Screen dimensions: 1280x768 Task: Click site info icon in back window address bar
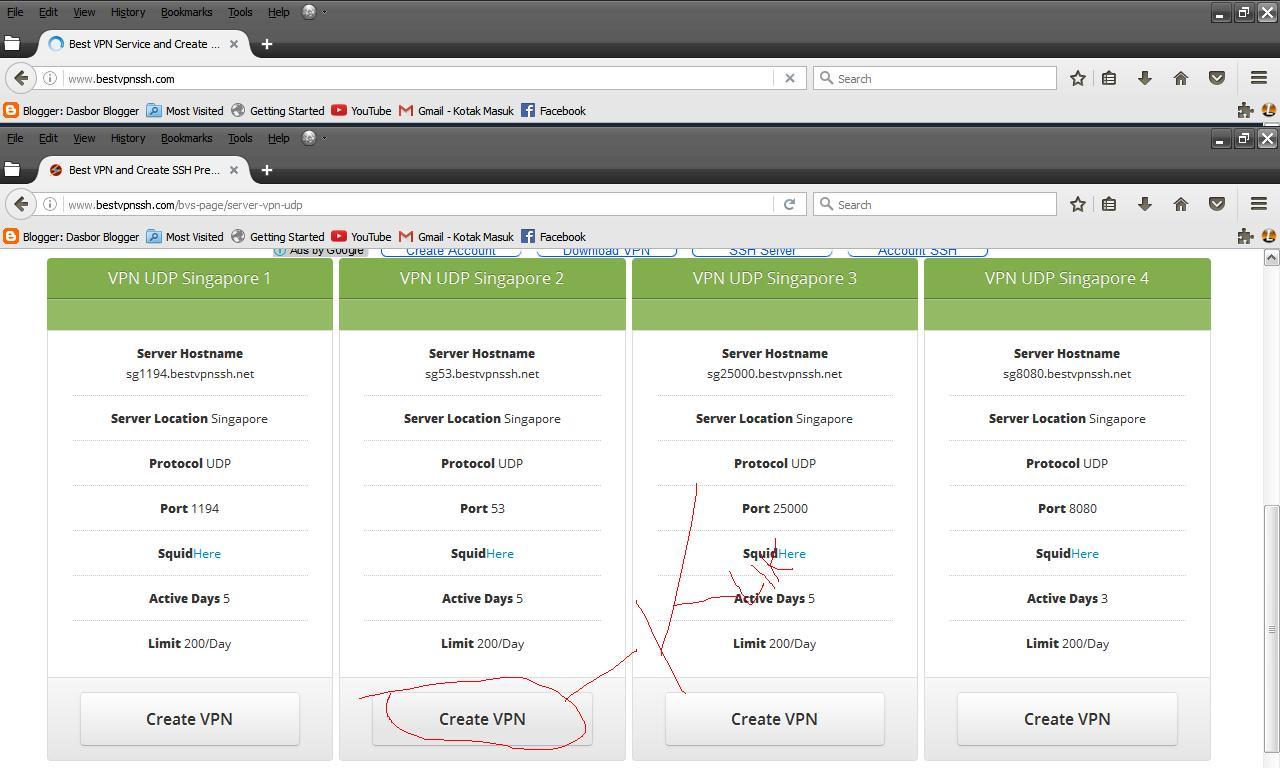pos(49,78)
